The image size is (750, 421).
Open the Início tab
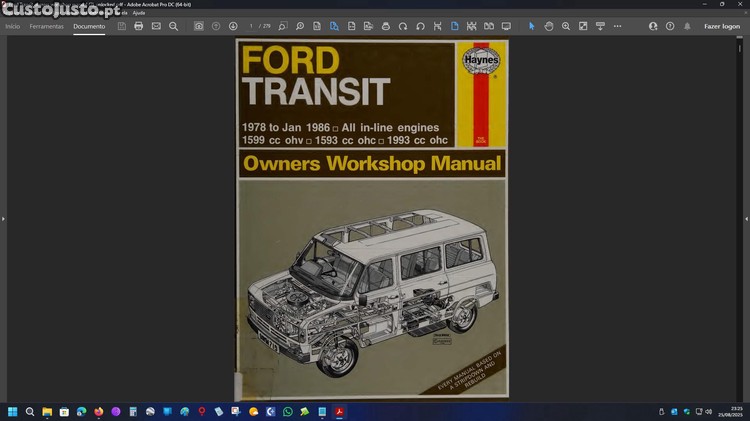pos(13,26)
